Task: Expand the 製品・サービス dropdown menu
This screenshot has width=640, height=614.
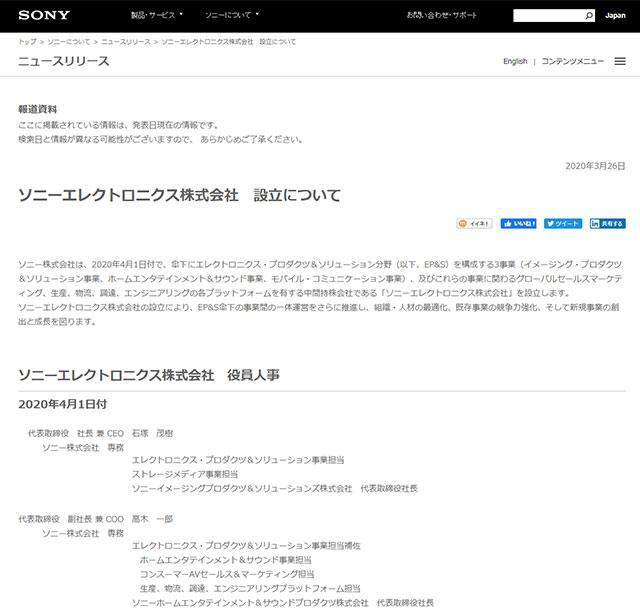Action: tap(156, 16)
